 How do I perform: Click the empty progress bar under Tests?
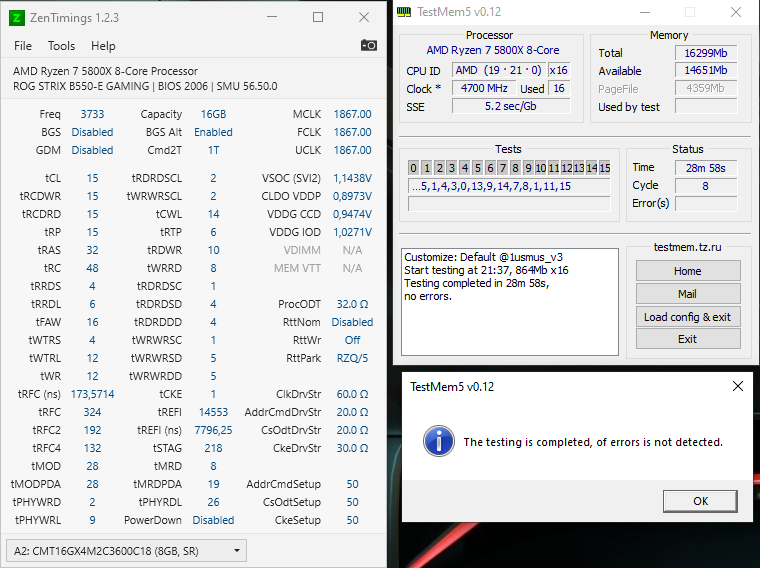pyautogui.click(x=509, y=204)
